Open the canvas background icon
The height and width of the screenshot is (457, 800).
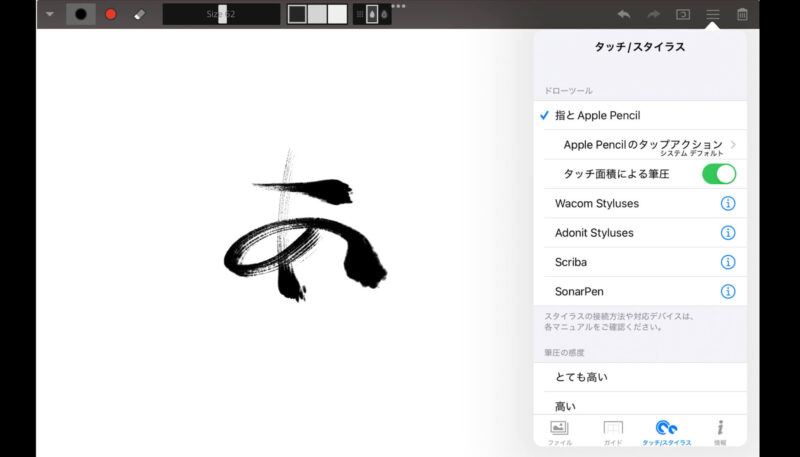pyautogui.click(x=683, y=14)
